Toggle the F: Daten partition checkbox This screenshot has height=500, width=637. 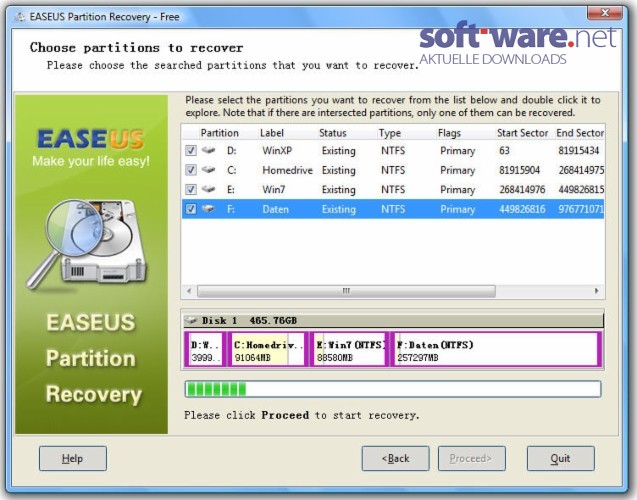(191, 209)
